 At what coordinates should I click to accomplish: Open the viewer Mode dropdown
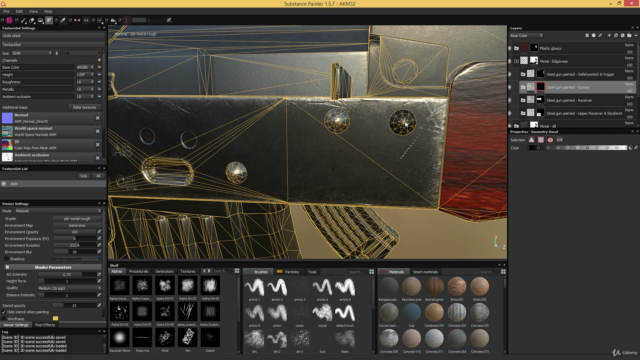(58, 211)
